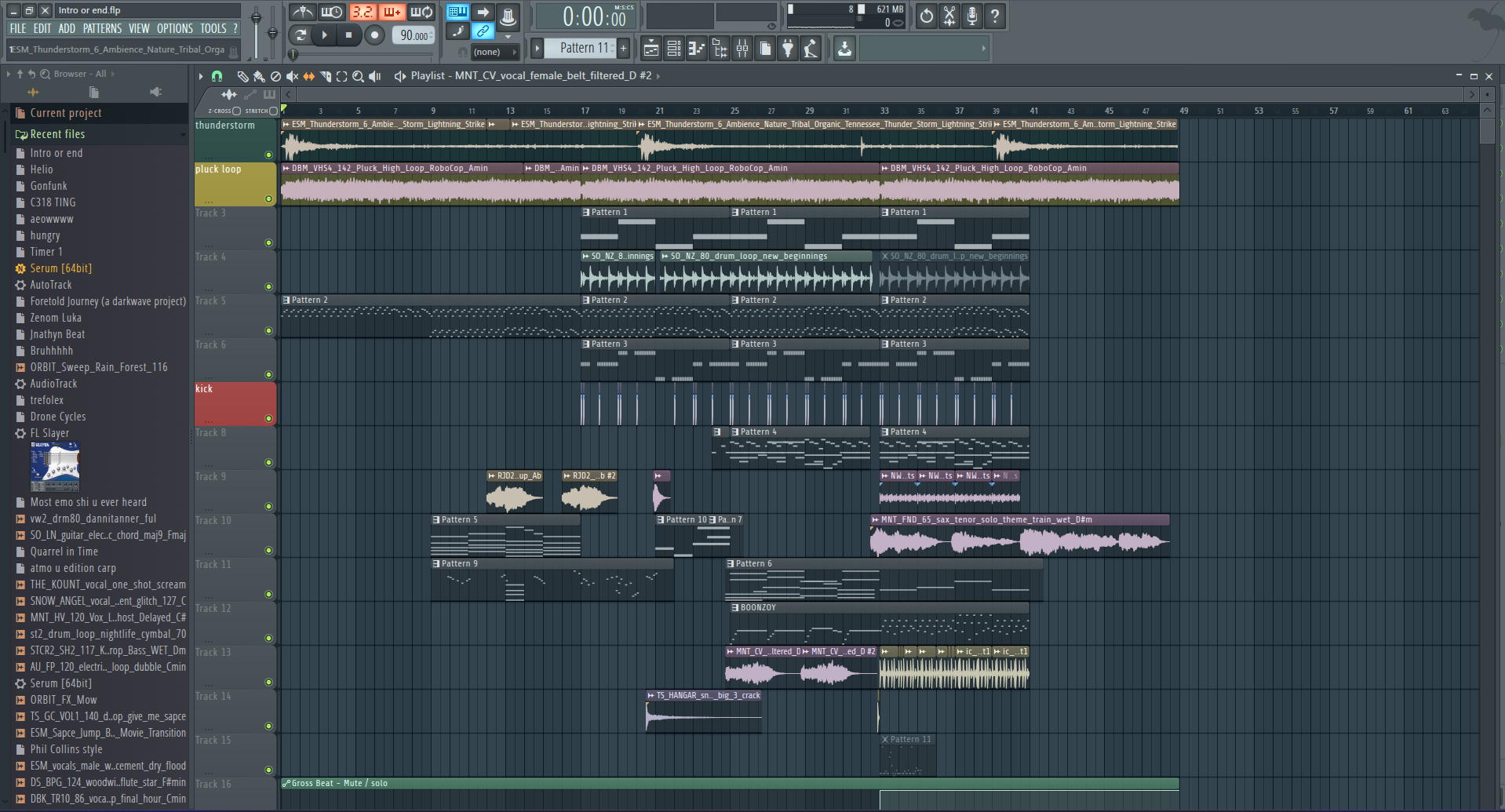Image resolution: width=1505 pixels, height=812 pixels.
Task: Toggle the metronome button
Action: click(303, 12)
